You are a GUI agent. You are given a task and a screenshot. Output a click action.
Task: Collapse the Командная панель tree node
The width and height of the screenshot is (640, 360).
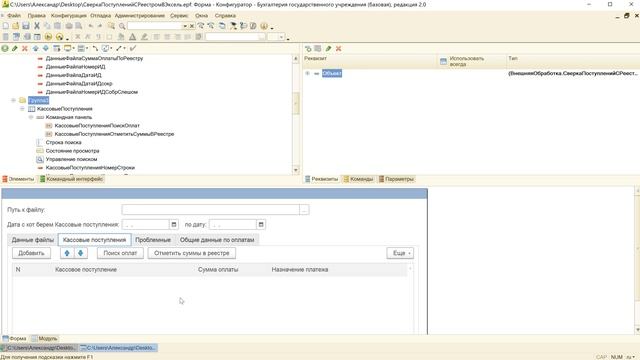31,117
